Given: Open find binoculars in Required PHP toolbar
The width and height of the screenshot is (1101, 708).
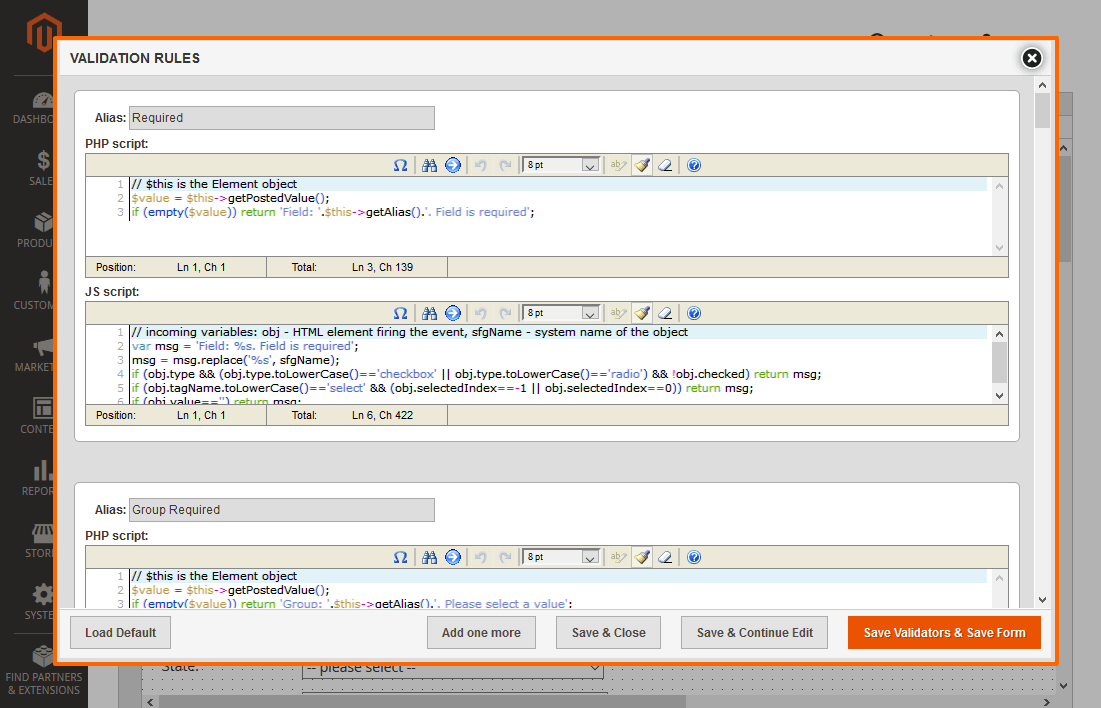Looking at the screenshot, I should point(430,165).
